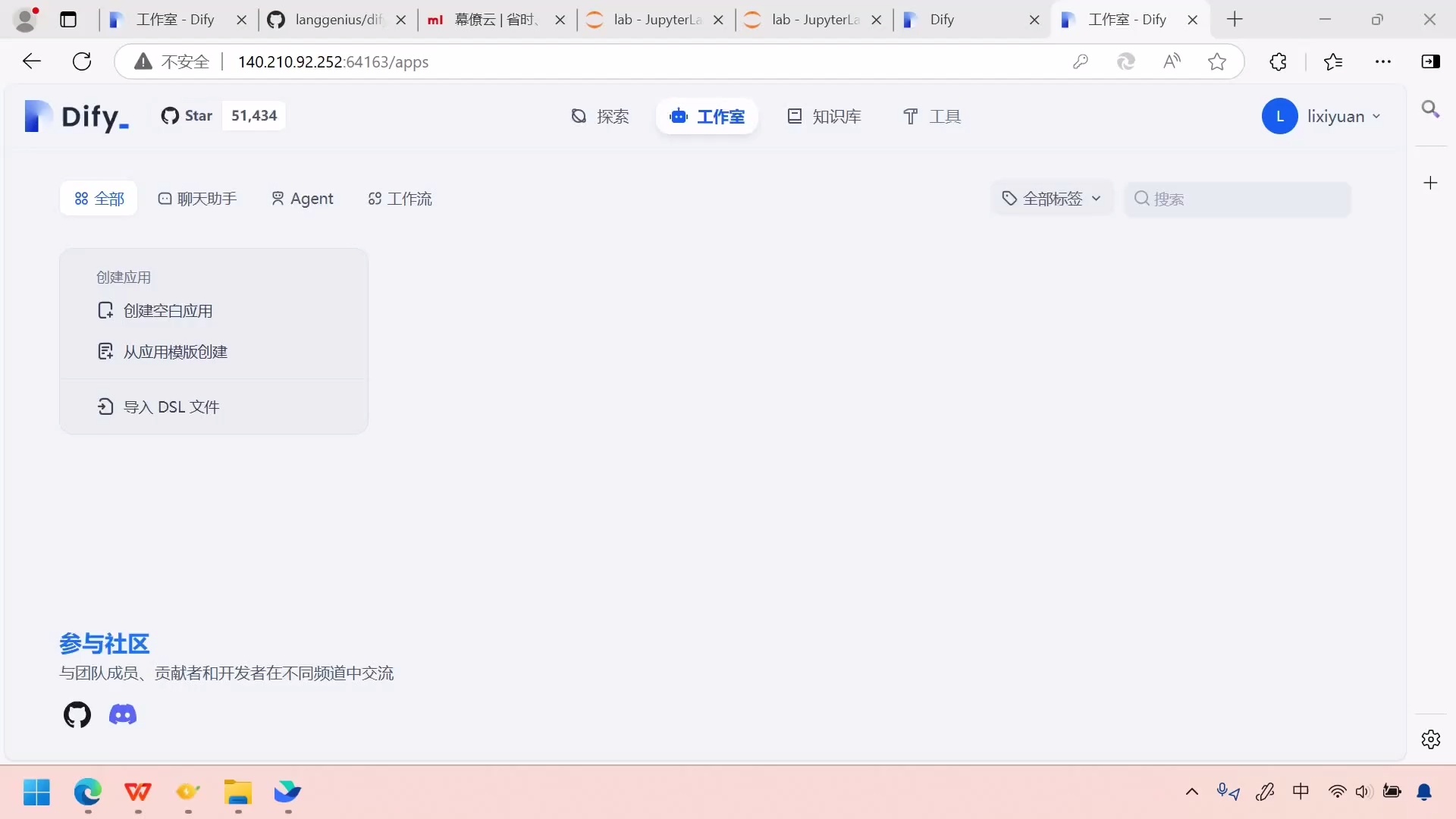Image resolution: width=1456 pixels, height=819 pixels.
Task: Click 创建空白应用 to create blank app
Action: point(168,310)
